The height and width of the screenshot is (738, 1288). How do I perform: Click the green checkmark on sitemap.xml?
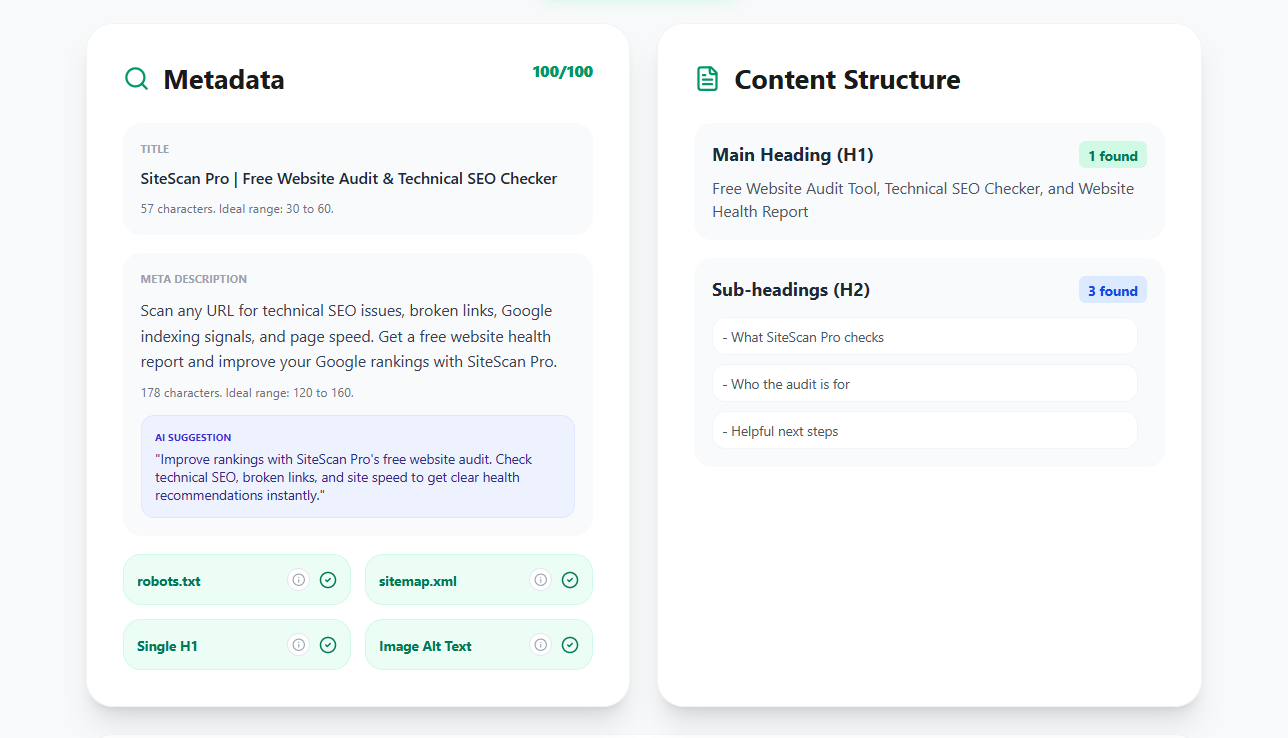pyautogui.click(x=569, y=579)
